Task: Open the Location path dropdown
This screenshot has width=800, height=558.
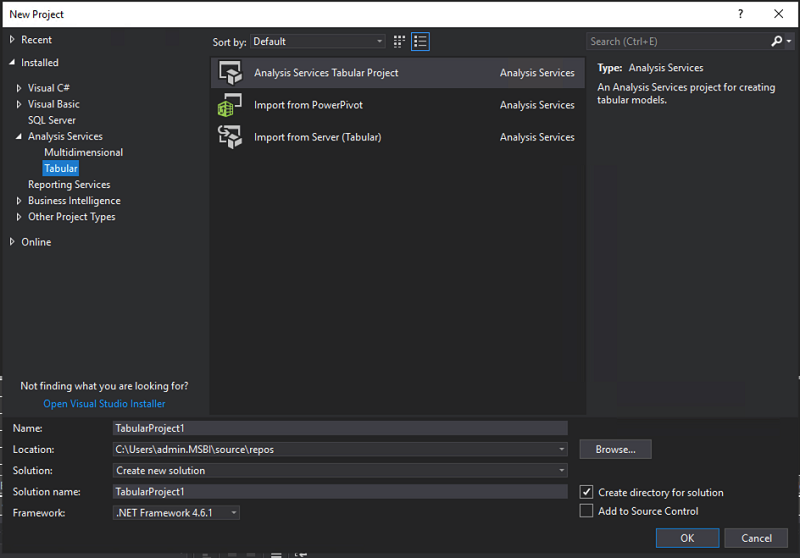Action: [561, 449]
